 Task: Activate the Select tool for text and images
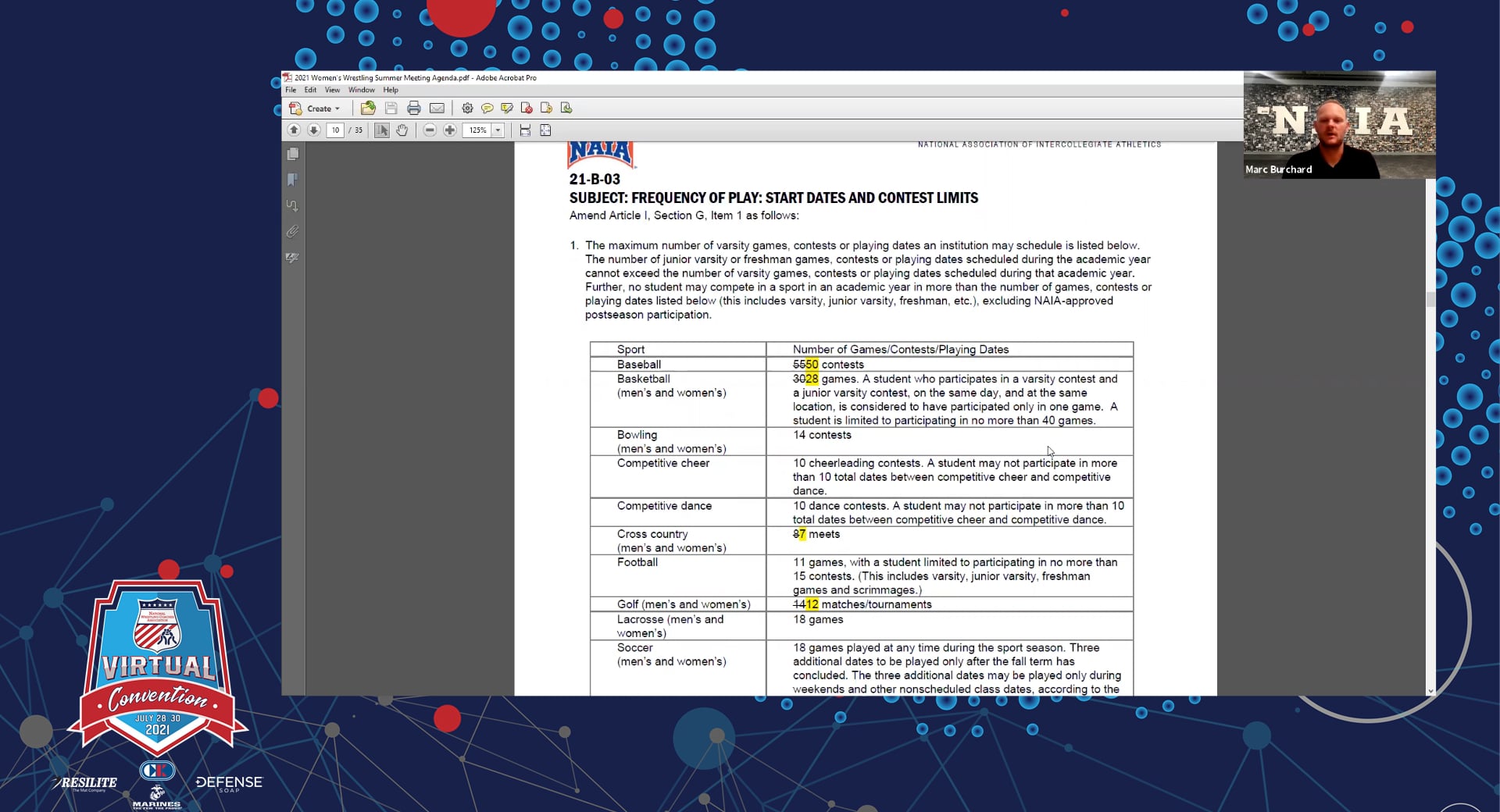(x=381, y=130)
